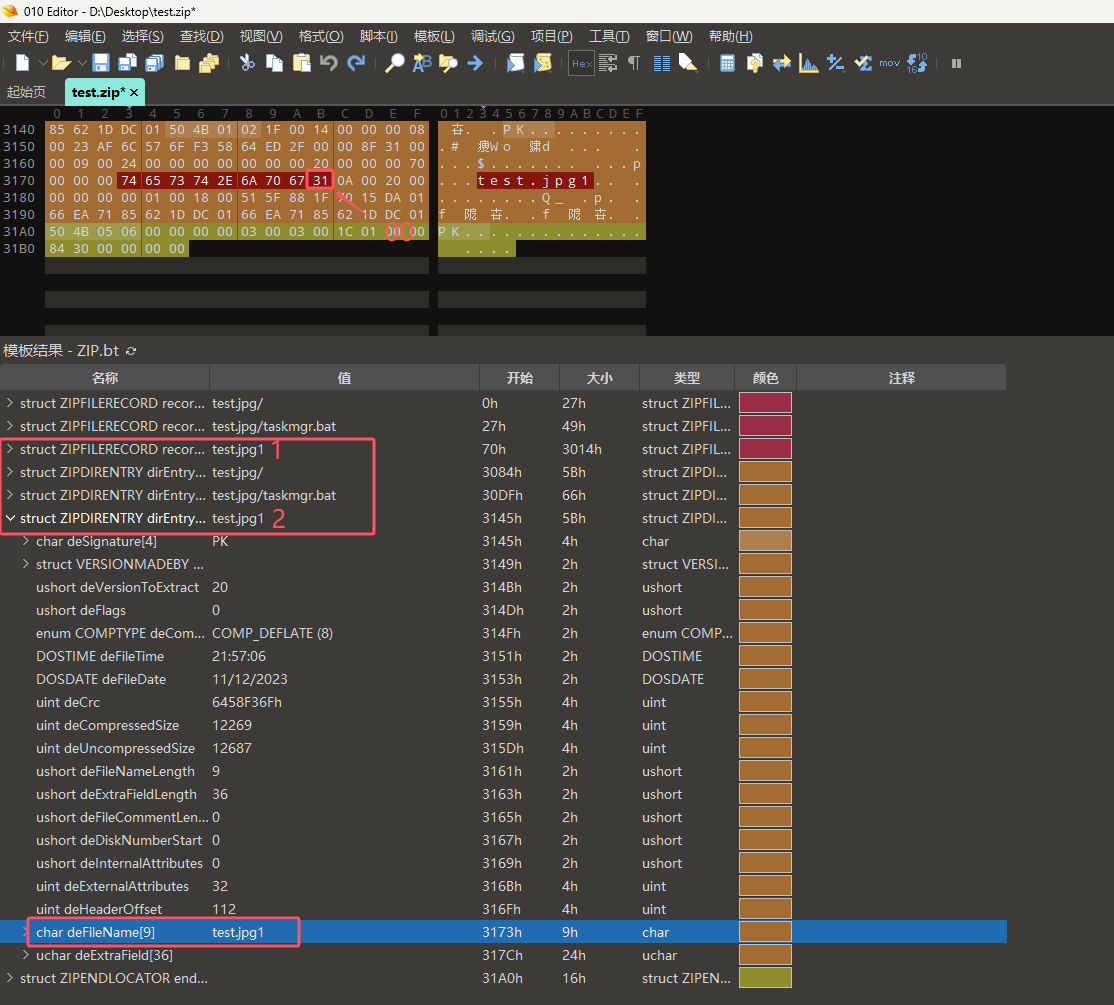Click the Save As icon
Screen dimensions: 1114x1005
point(127,63)
